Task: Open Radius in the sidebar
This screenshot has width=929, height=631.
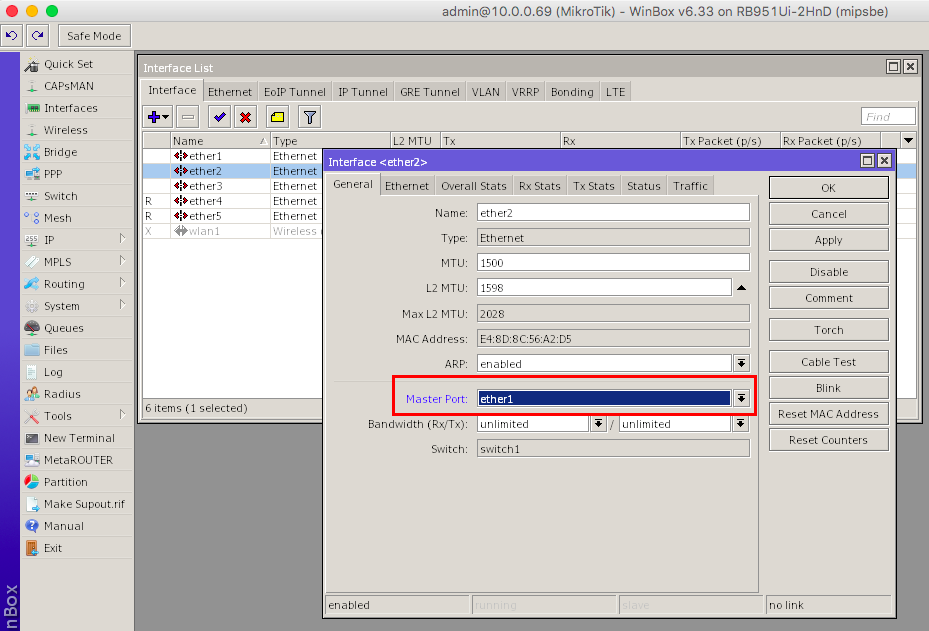Action: [62, 393]
